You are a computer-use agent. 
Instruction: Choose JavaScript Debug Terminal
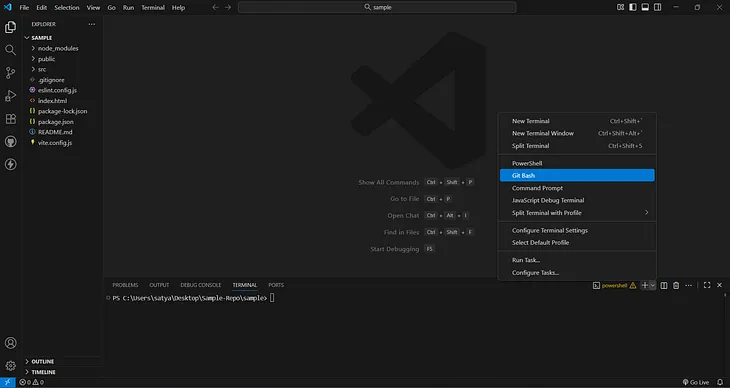577,200
